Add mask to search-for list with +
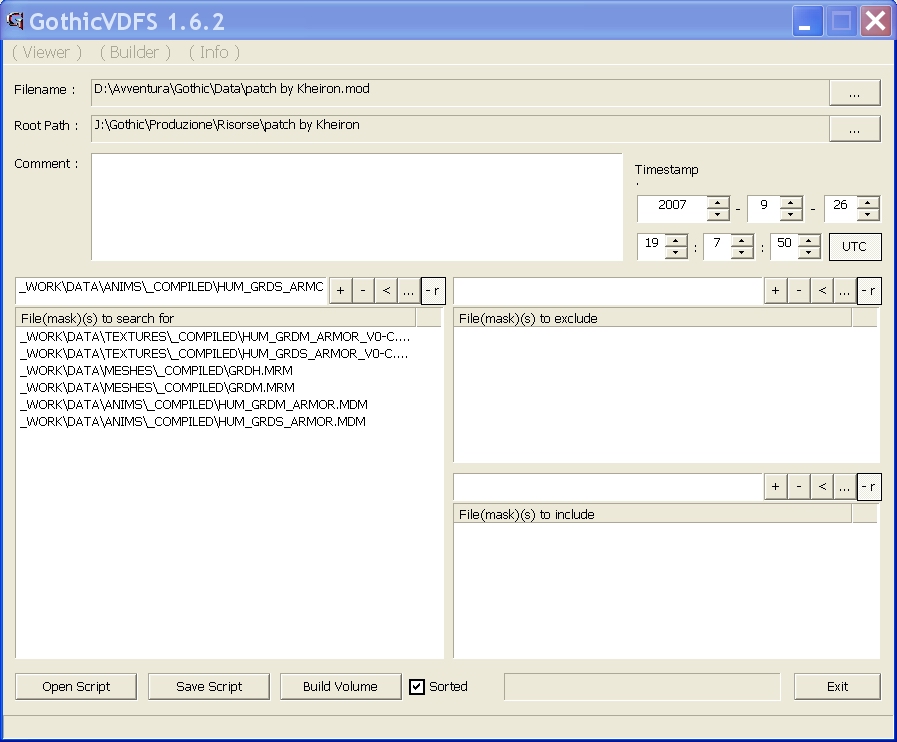 click(x=340, y=291)
